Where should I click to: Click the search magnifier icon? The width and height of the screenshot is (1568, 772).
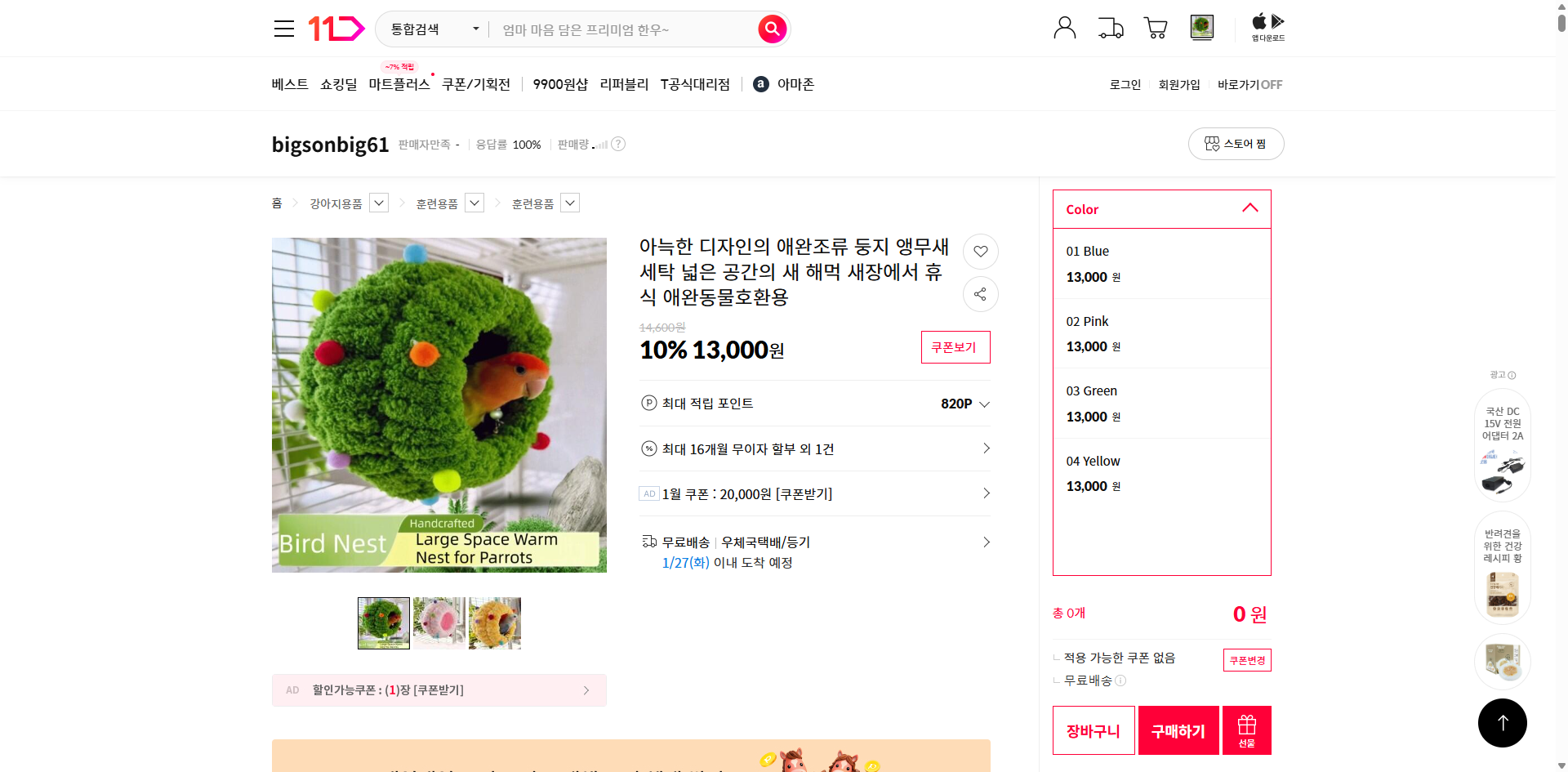(771, 28)
